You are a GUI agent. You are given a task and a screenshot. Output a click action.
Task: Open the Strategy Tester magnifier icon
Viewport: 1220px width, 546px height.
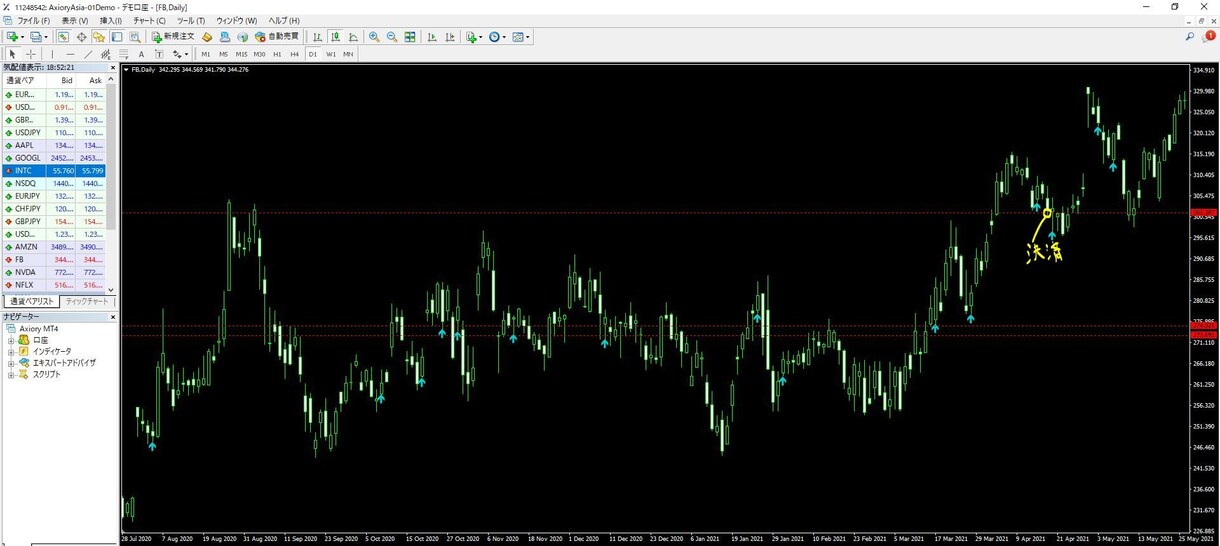point(134,37)
